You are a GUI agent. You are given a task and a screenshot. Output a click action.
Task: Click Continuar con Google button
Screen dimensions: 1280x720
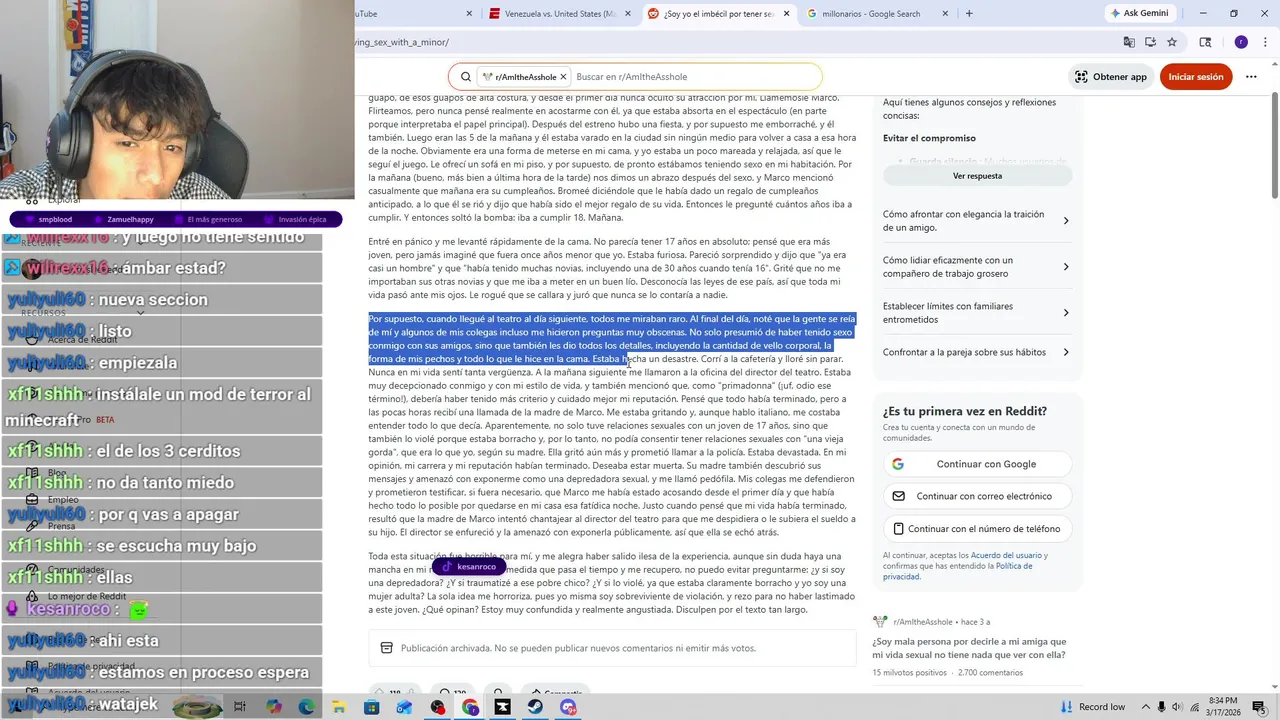coord(977,464)
